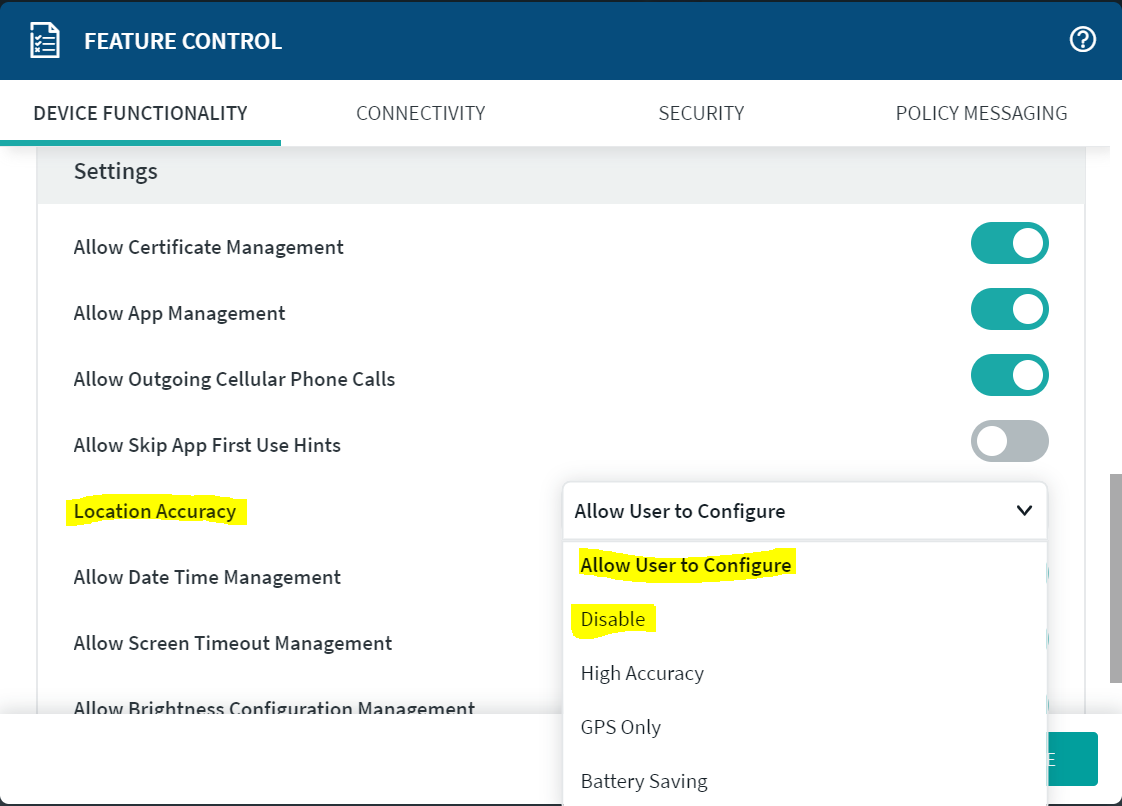Pick the High Accuracy option

[642, 673]
